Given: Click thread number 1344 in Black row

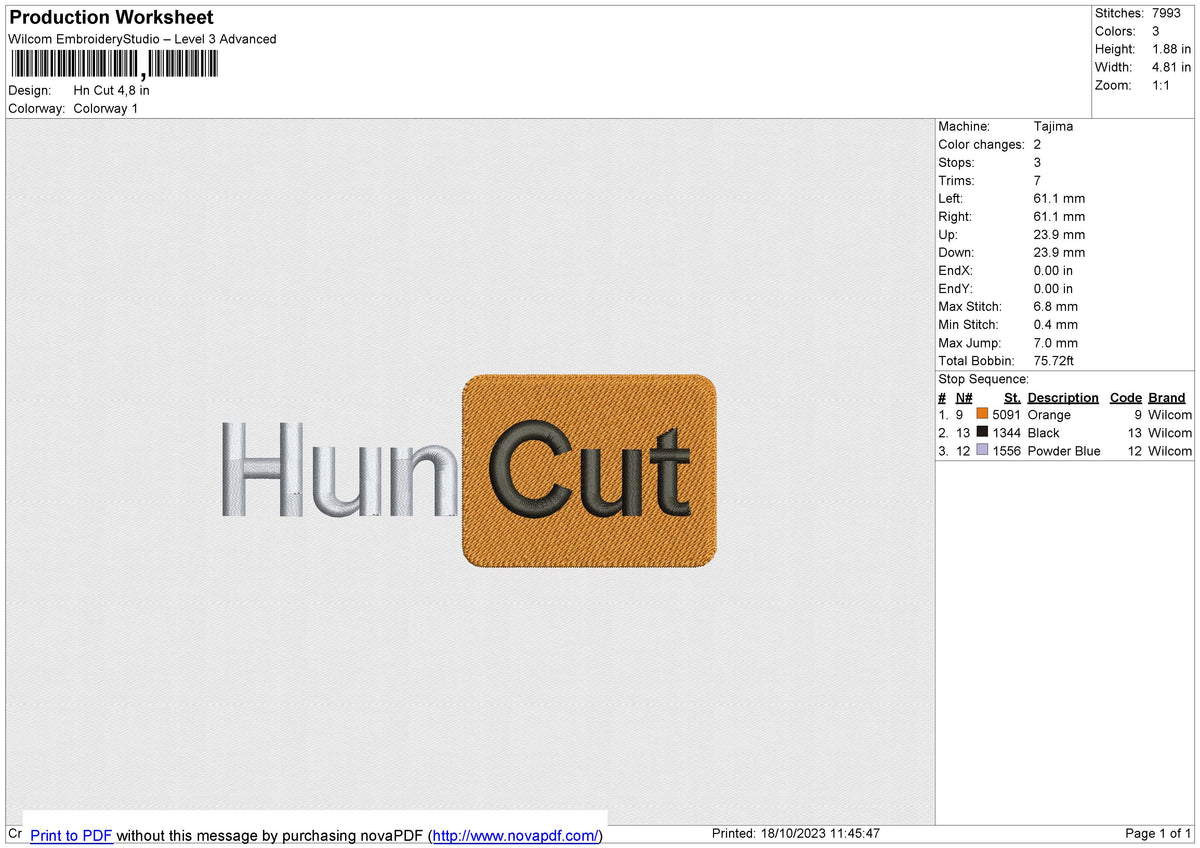Looking at the screenshot, I should [1006, 432].
